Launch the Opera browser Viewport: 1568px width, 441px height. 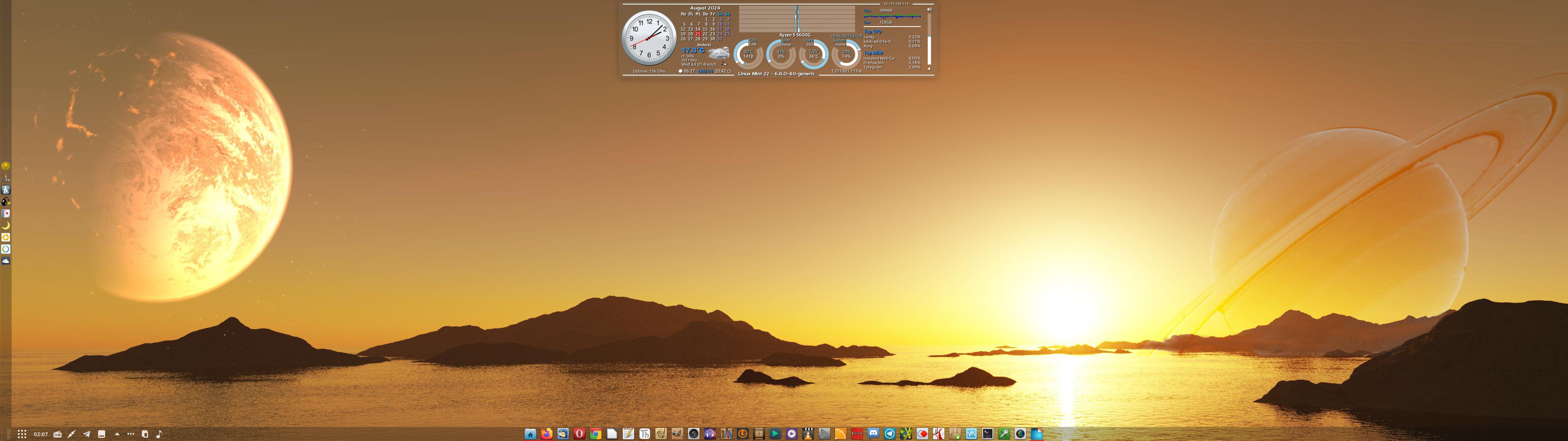tap(579, 434)
